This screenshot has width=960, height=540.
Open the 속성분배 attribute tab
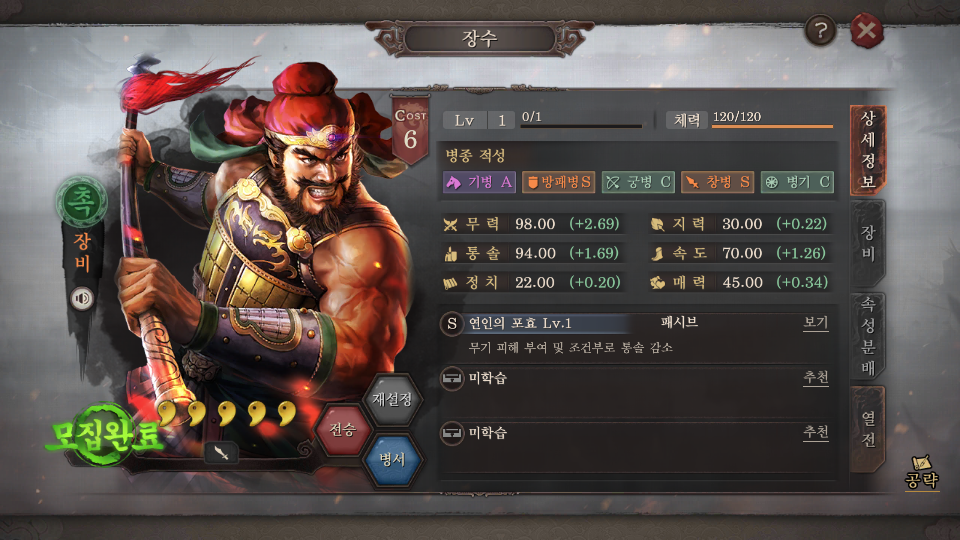coord(868,337)
